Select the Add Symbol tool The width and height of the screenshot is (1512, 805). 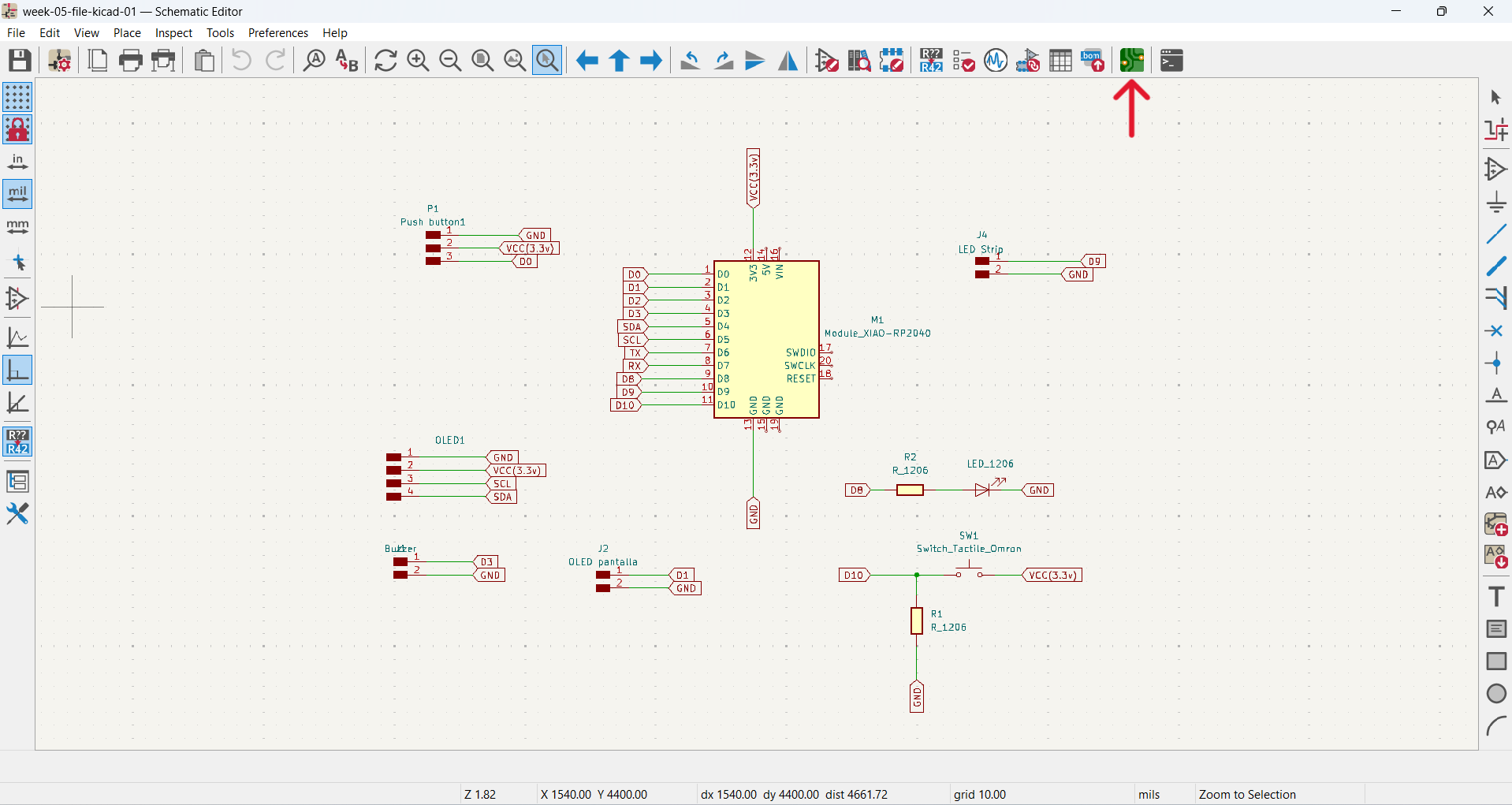(1495, 169)
